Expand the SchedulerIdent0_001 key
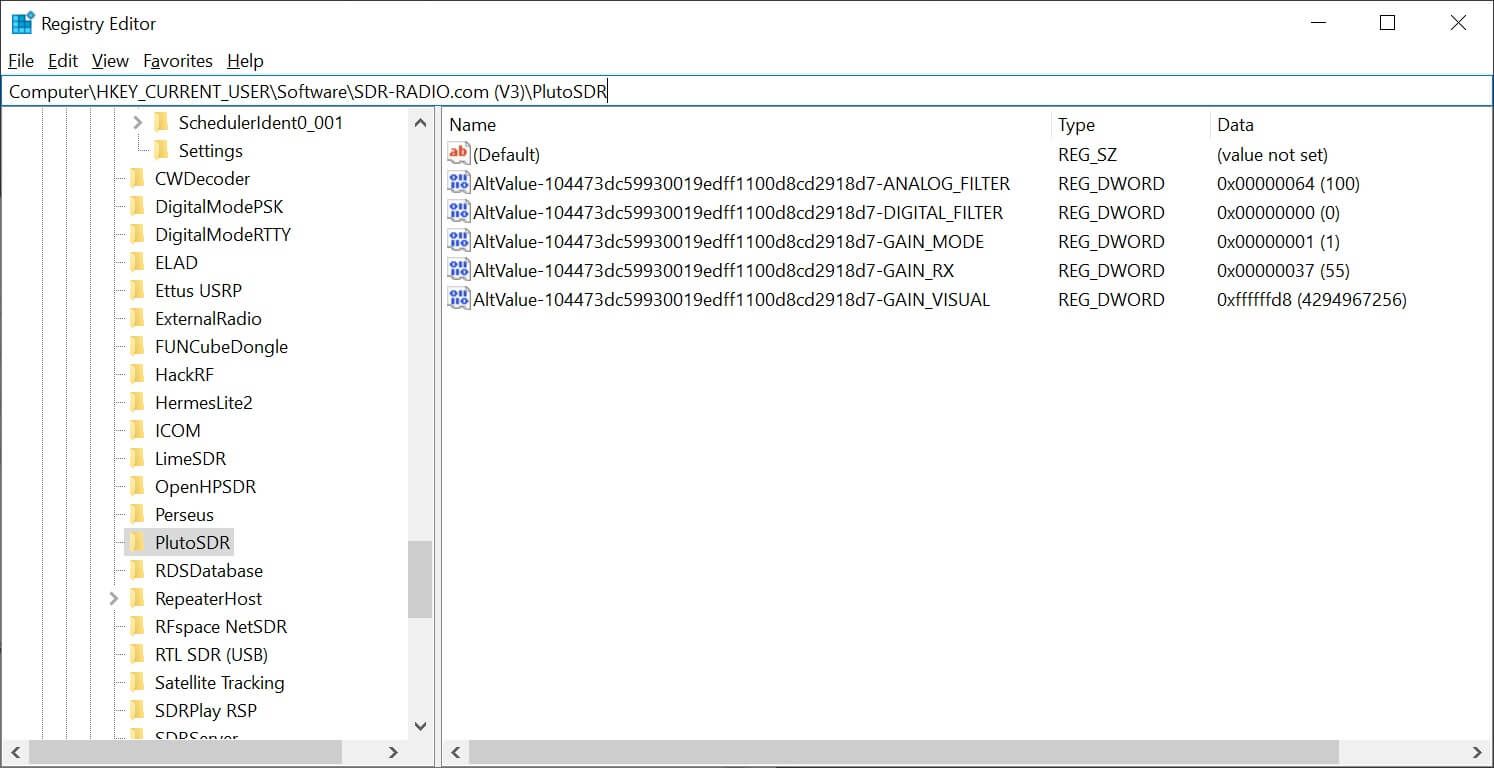Screen dimensions: 1494x768 click(136, 122)
